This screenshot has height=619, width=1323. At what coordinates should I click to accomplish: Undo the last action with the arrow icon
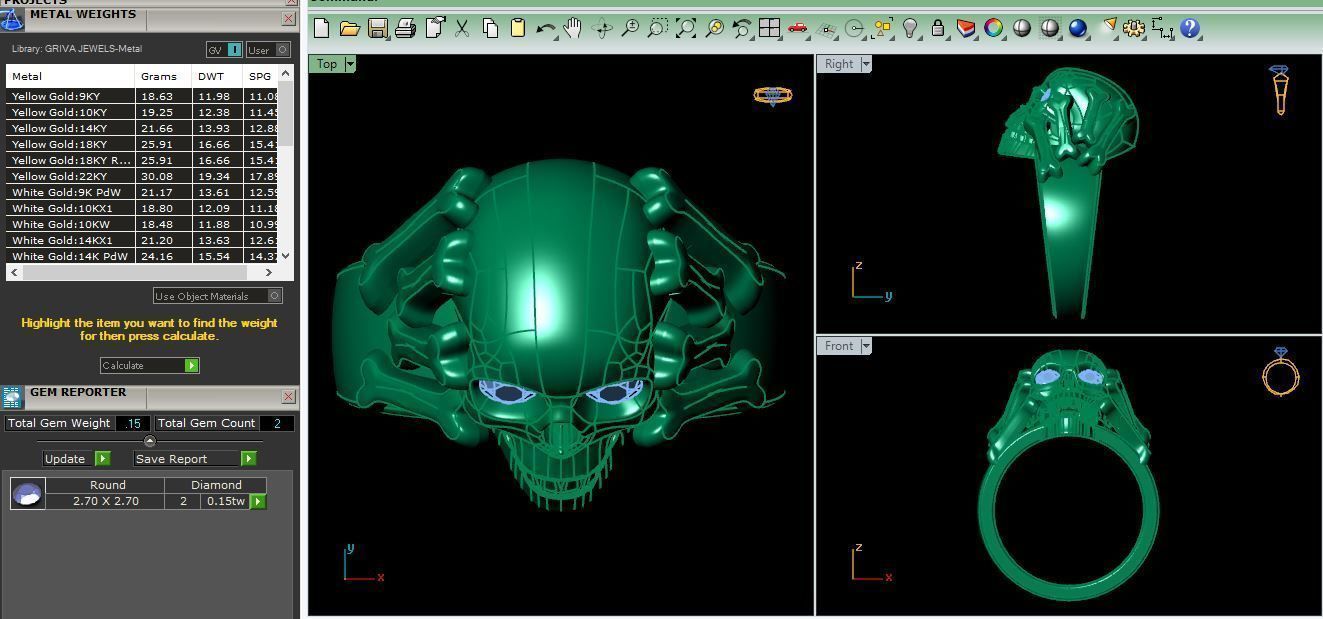546,29
